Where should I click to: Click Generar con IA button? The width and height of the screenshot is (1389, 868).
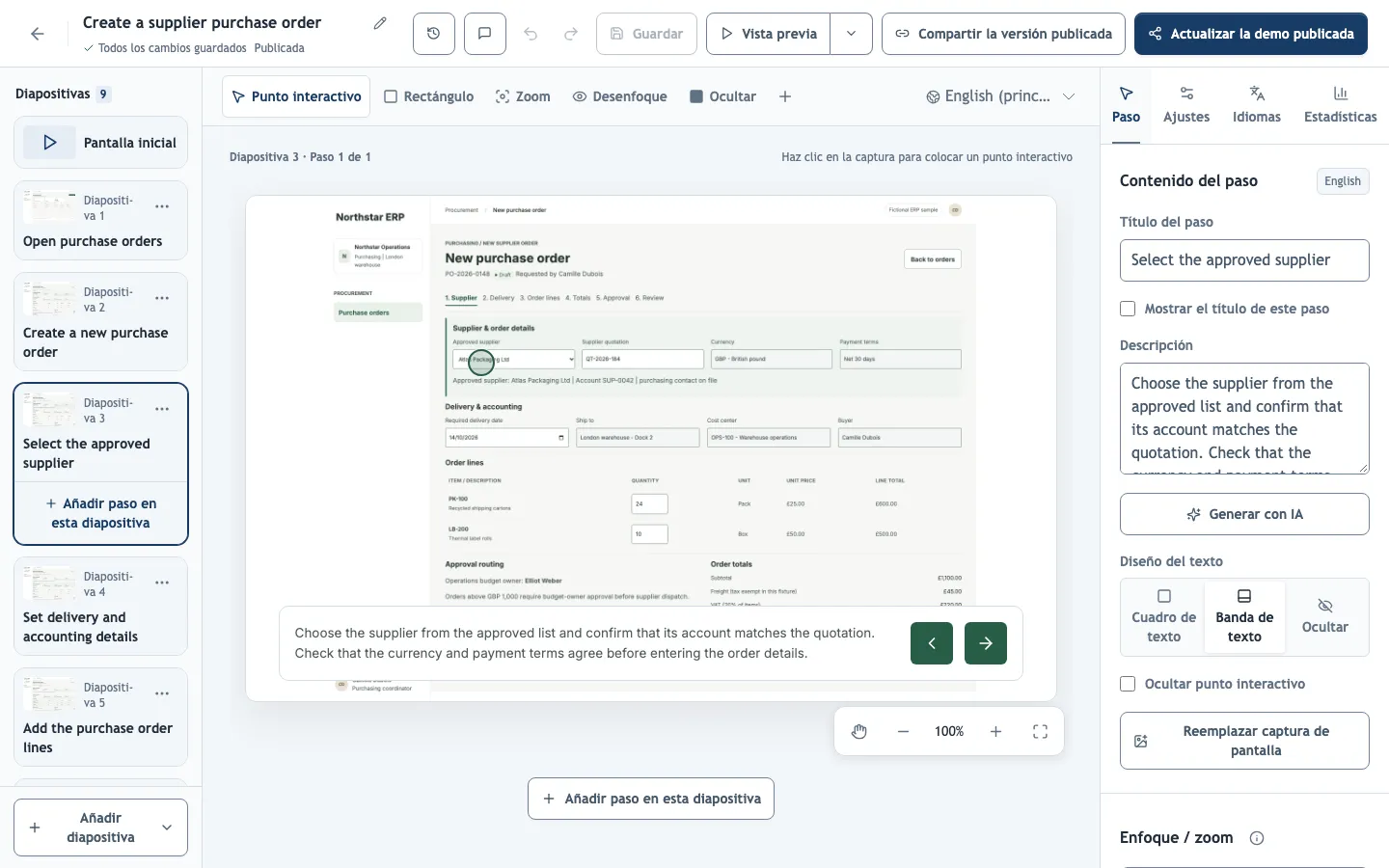point(1244,514)
